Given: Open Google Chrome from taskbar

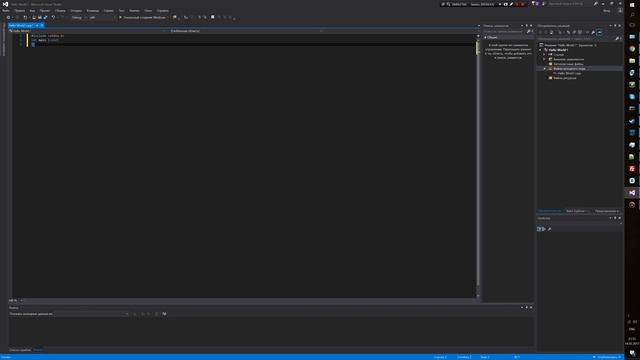Looking at the screenshot, I should tap(632, 49).
